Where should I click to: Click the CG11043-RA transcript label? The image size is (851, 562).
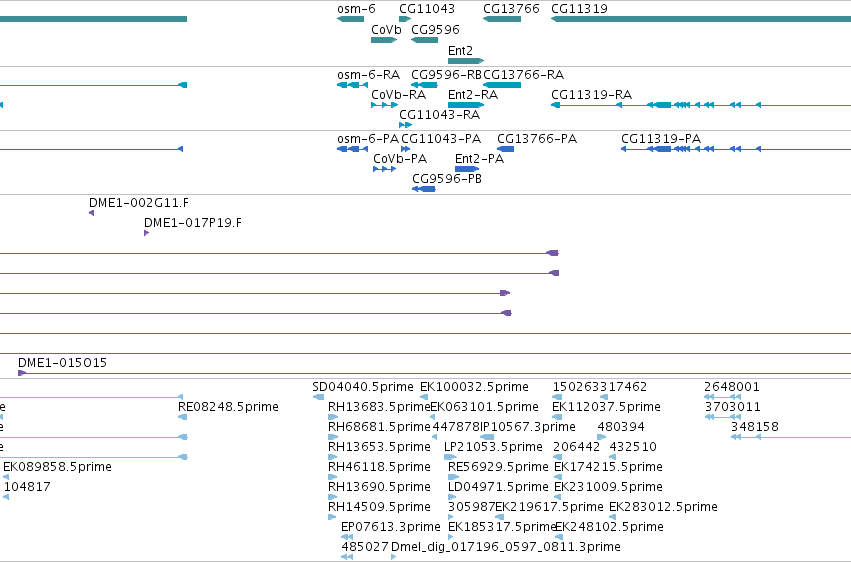[x=440, y=114]
